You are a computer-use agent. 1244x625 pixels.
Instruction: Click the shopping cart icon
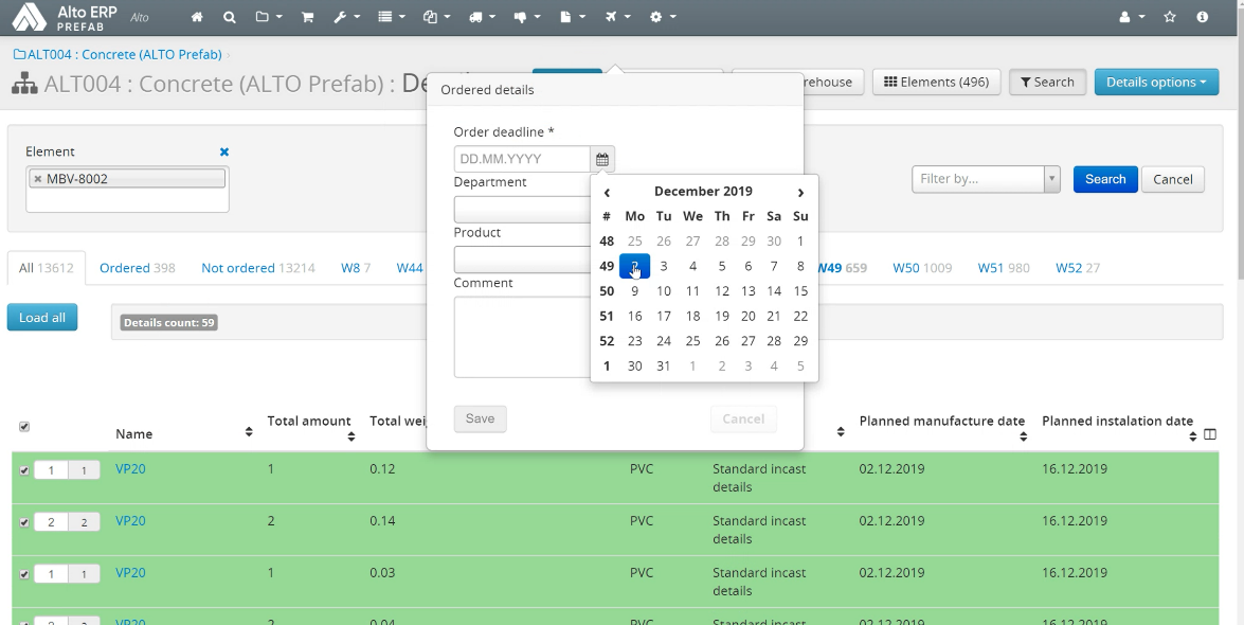tap(308, 17)
